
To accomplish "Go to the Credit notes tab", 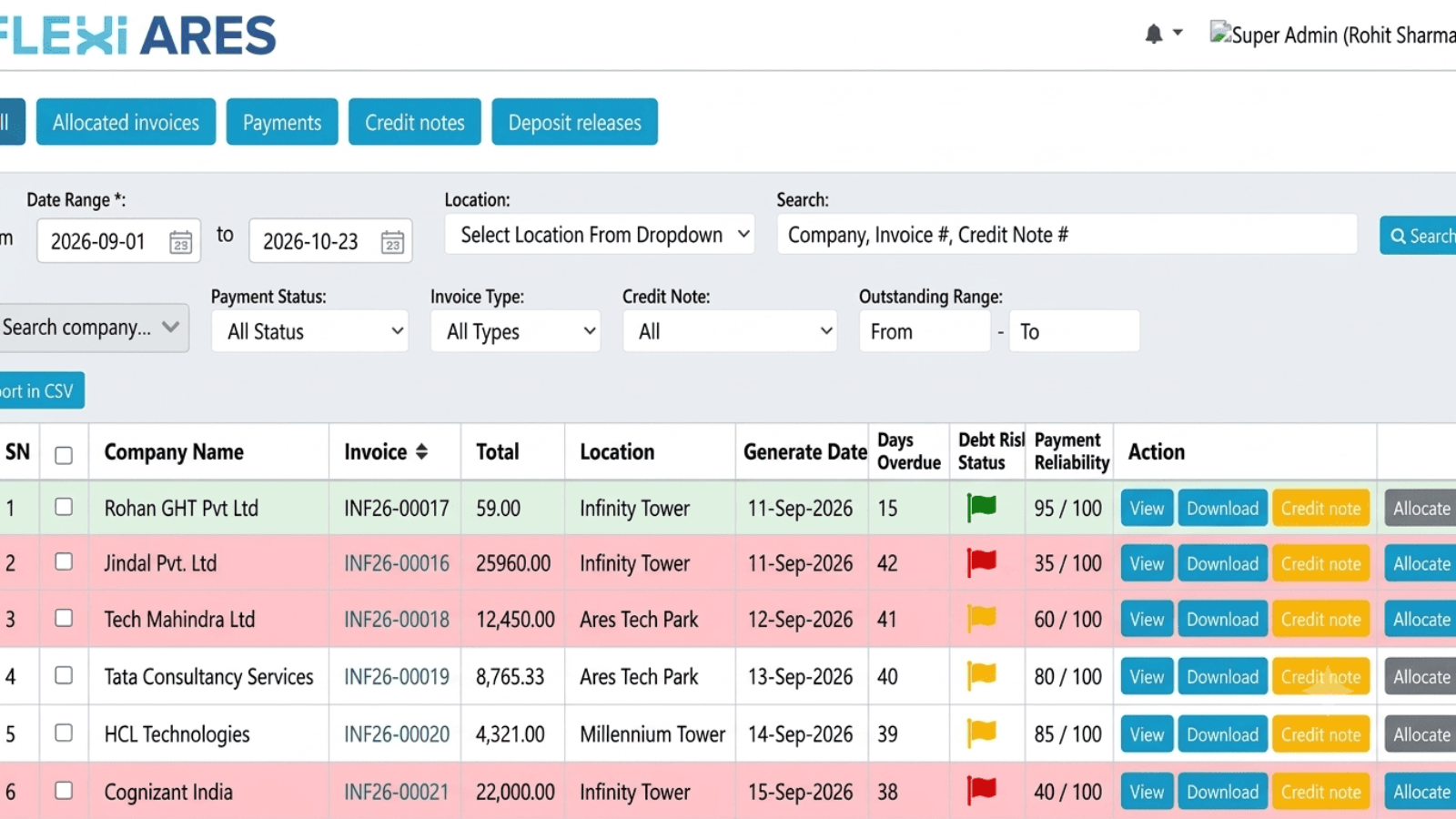I will [x=415, y=122].
